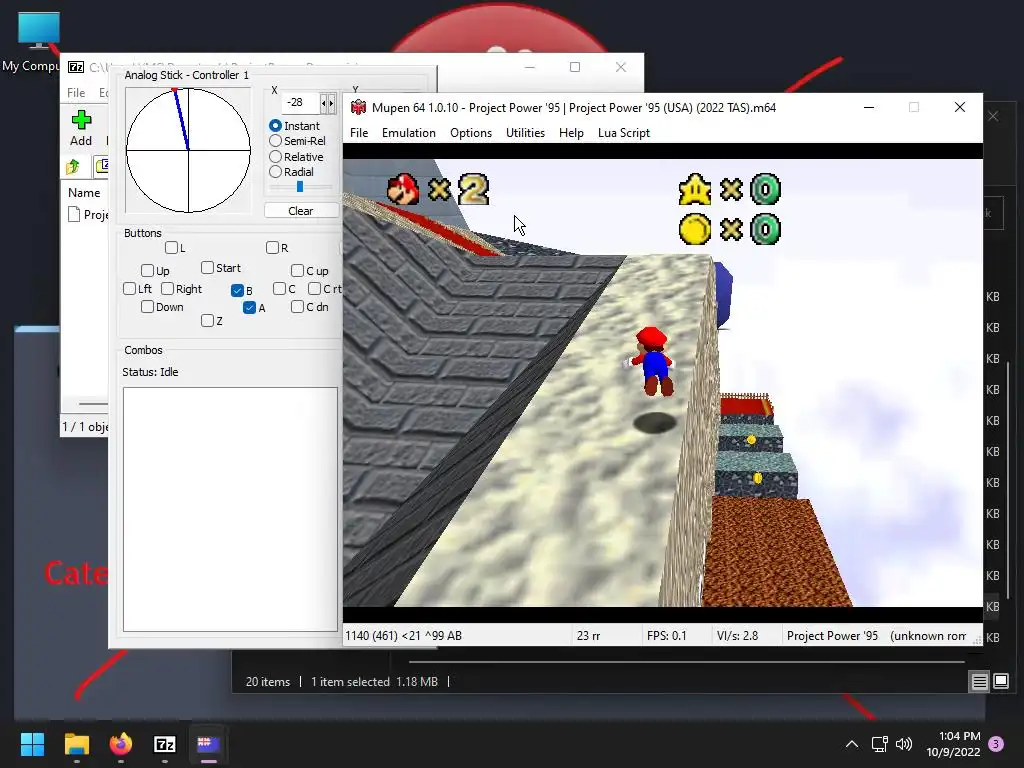Decrease X value with left stepper arrow
Screen dimensions: 1024x768
(x=324, y=103)
